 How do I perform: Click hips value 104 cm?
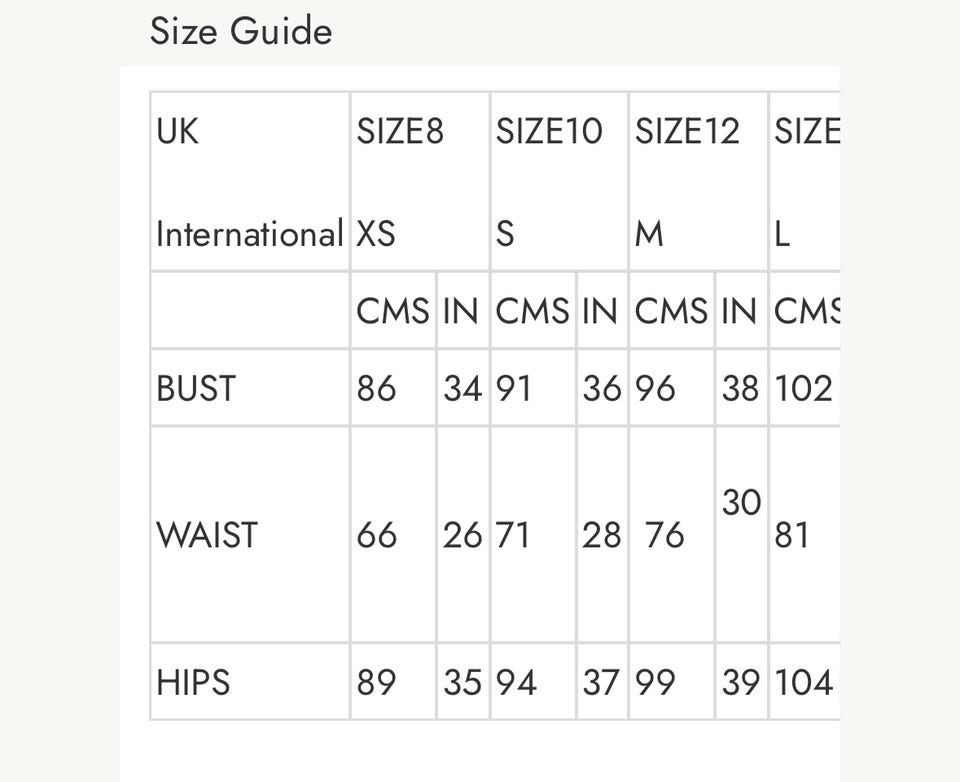[803, 682]
